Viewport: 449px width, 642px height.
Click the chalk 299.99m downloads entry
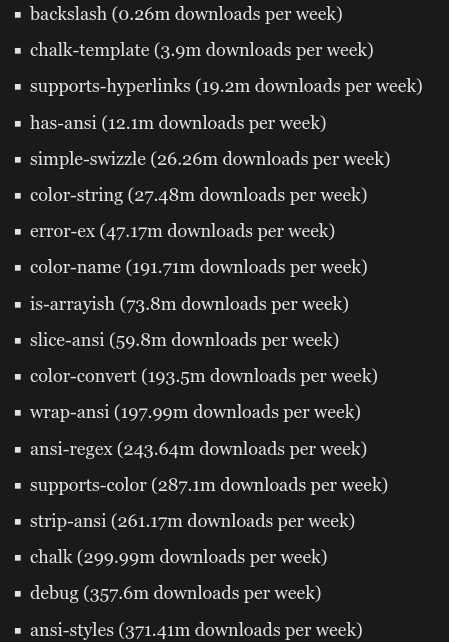[x=178, y=557]
